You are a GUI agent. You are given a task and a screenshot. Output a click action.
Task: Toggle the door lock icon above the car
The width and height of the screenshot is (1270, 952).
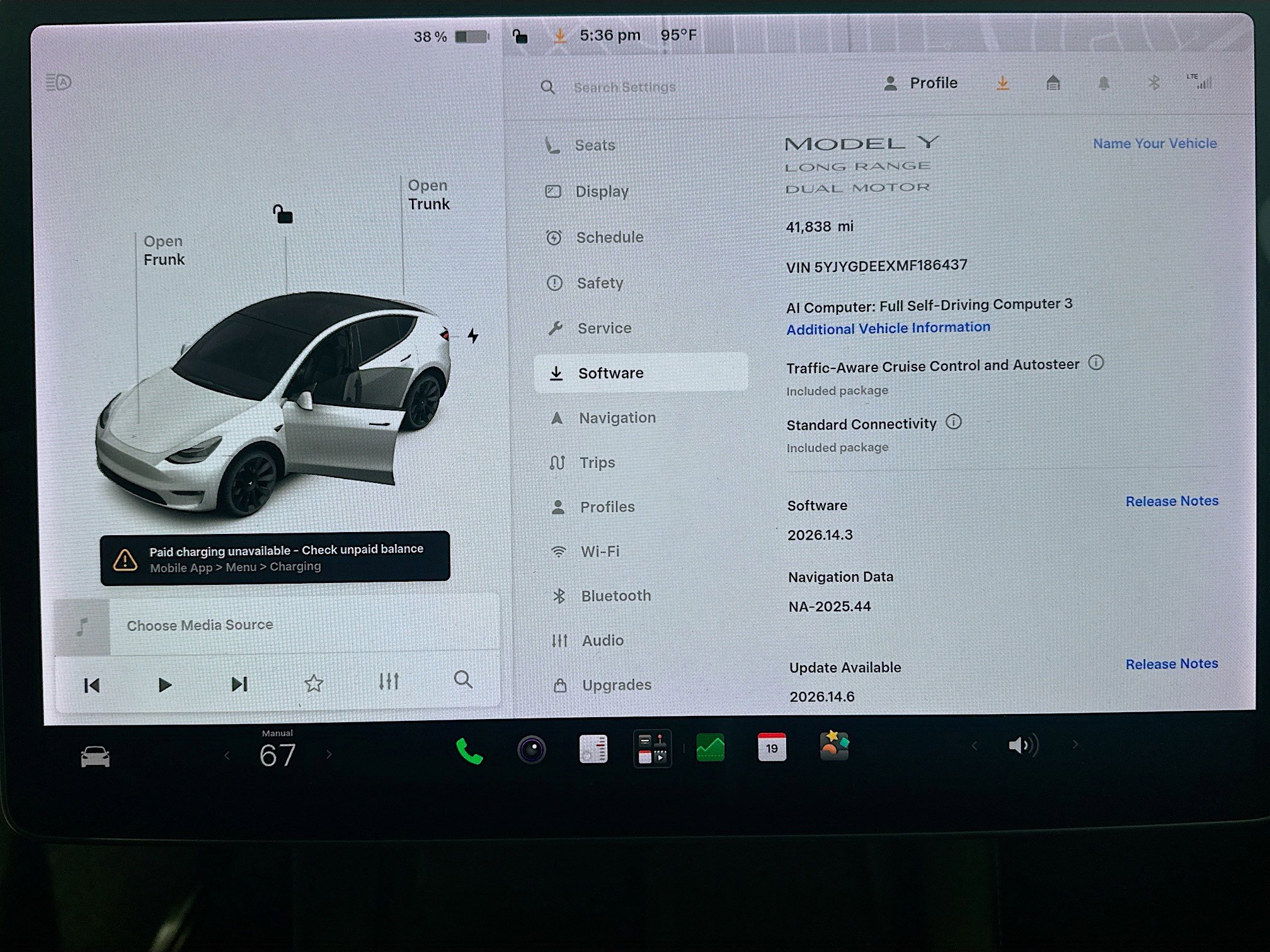pyautogui.click(x=282, y=214)
